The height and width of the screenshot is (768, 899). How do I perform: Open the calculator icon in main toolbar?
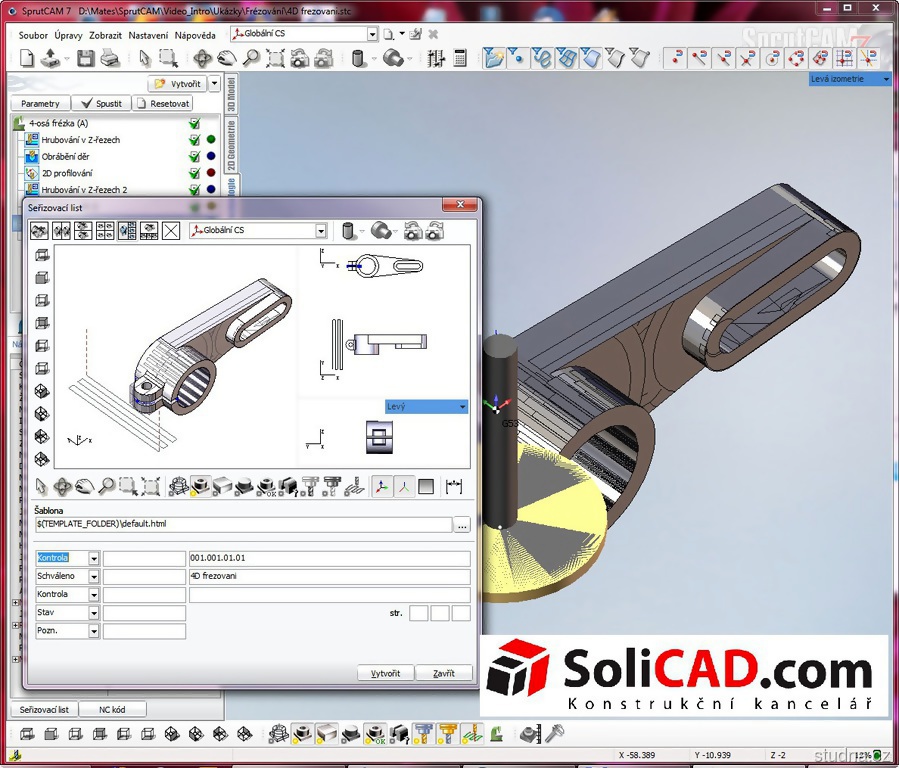click(x=460, y=59)
